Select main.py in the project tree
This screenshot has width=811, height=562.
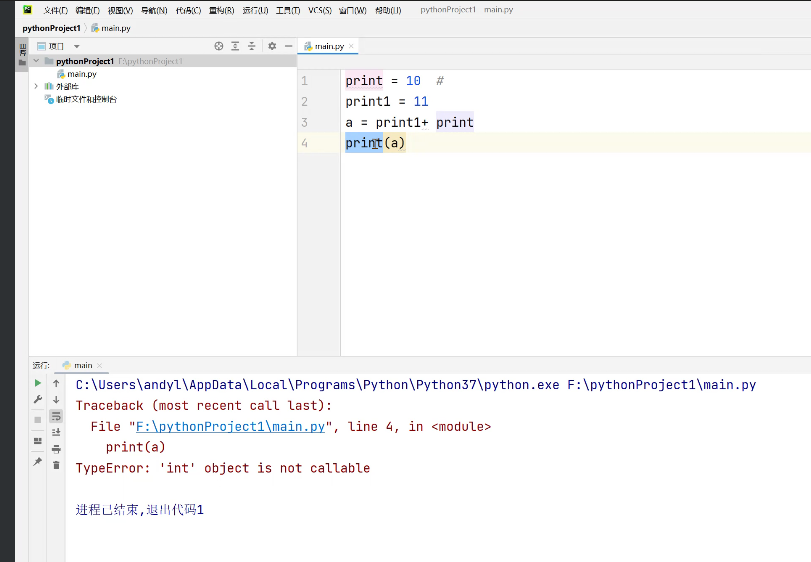coord(81,74)
